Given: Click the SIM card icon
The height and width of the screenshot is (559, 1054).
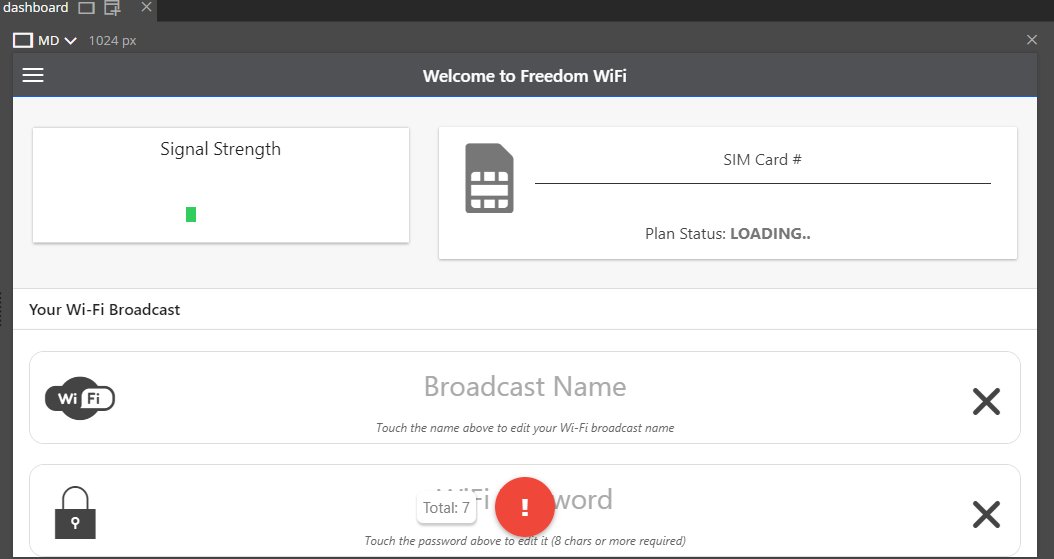Looking at the screenshot, I should pos(489,178).
